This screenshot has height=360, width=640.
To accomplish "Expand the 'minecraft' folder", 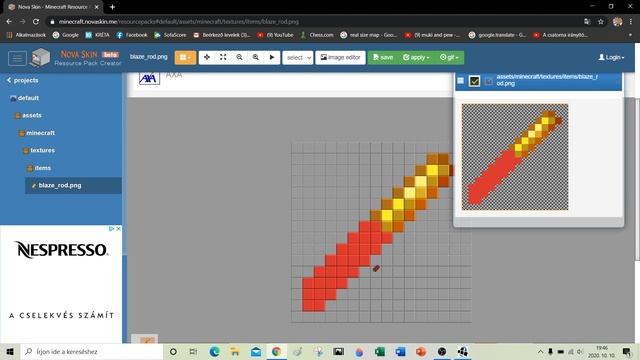I will click(x=36, y=133).
